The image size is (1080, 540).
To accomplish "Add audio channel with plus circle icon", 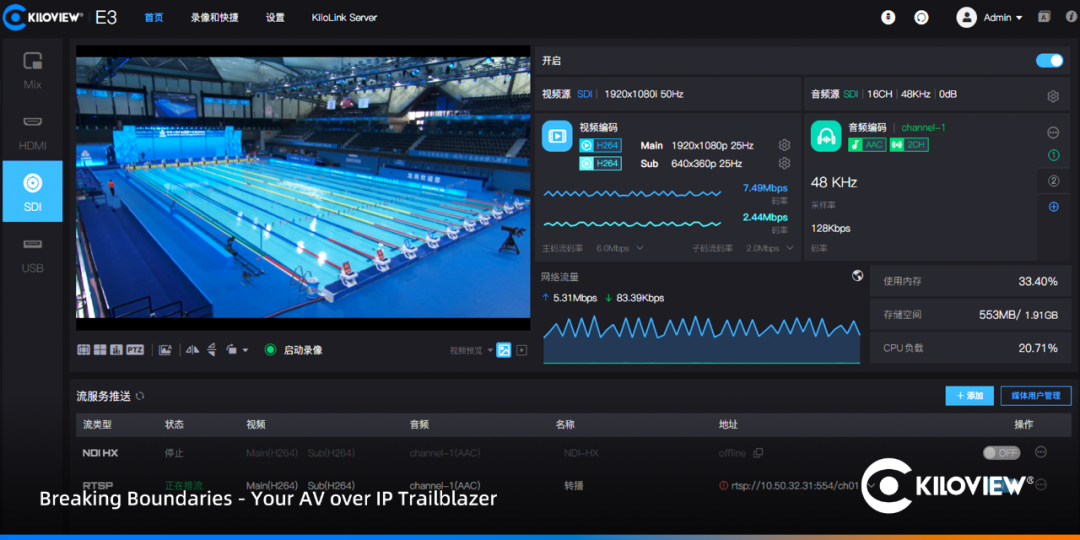I will point(1053,207).
